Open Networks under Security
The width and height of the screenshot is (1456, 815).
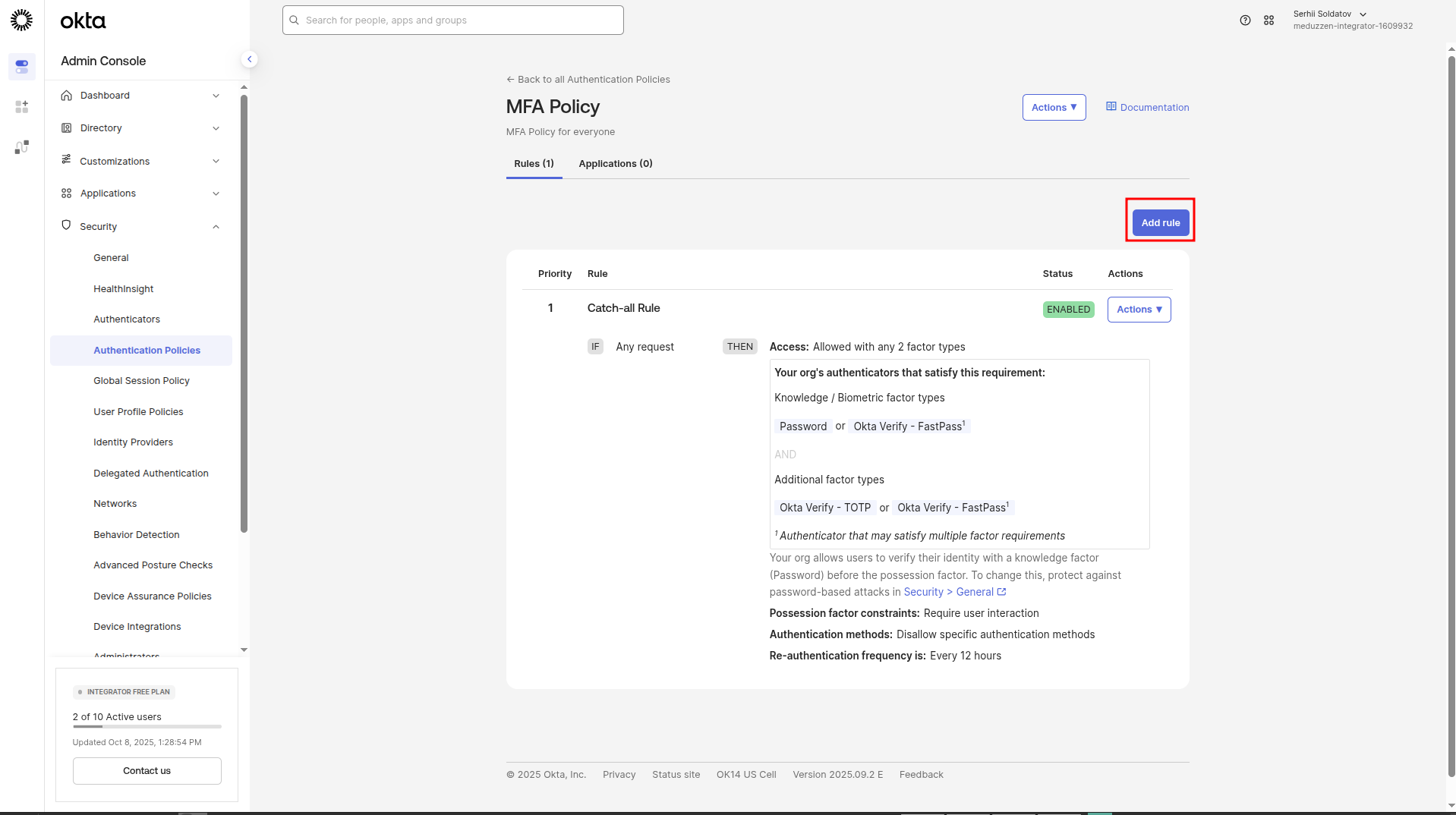point(115,504)
